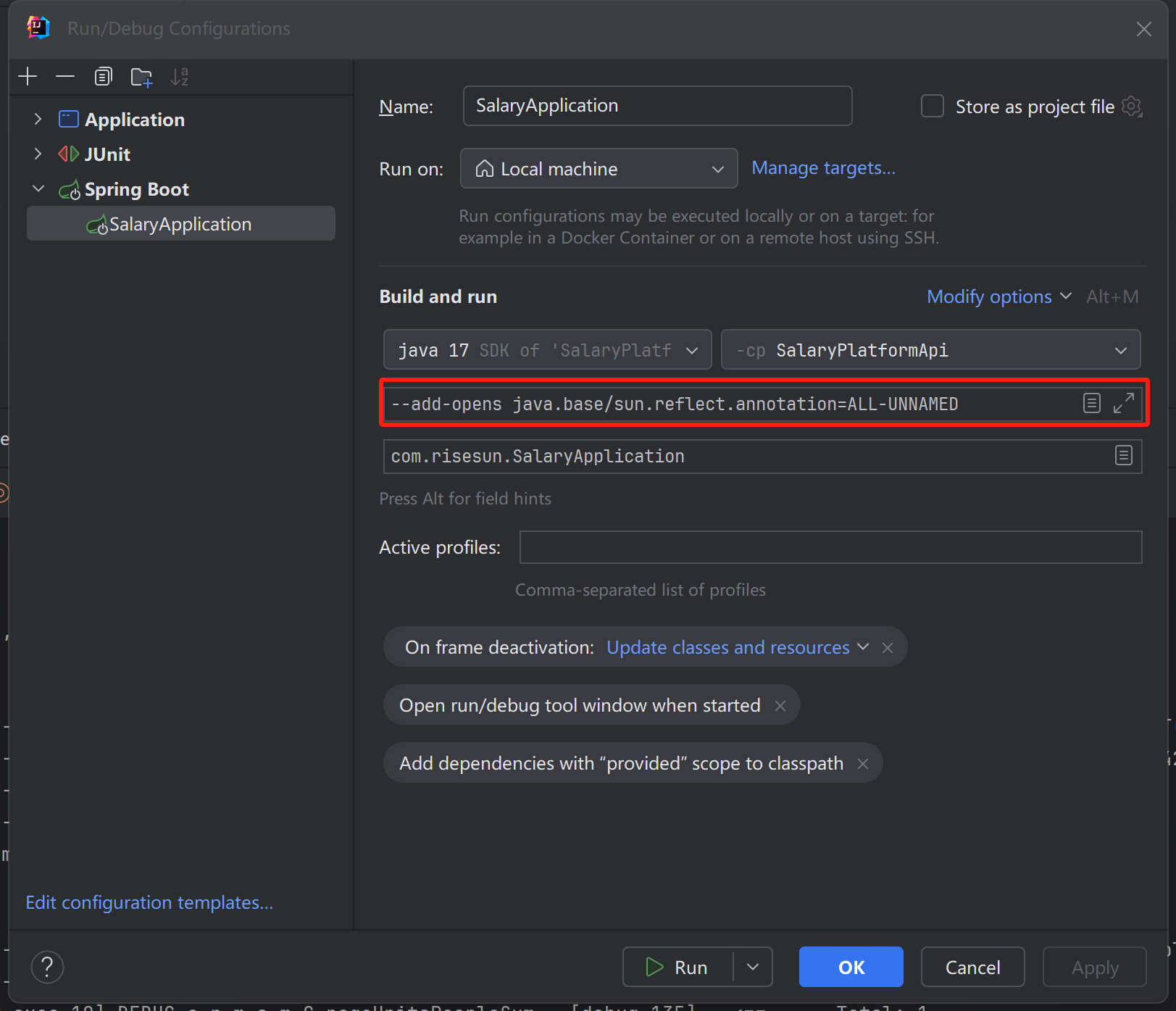Open help via the question mark icon
Image resolution: width=1176 pixels, height=1011 pixels.
tap(46, 967)
